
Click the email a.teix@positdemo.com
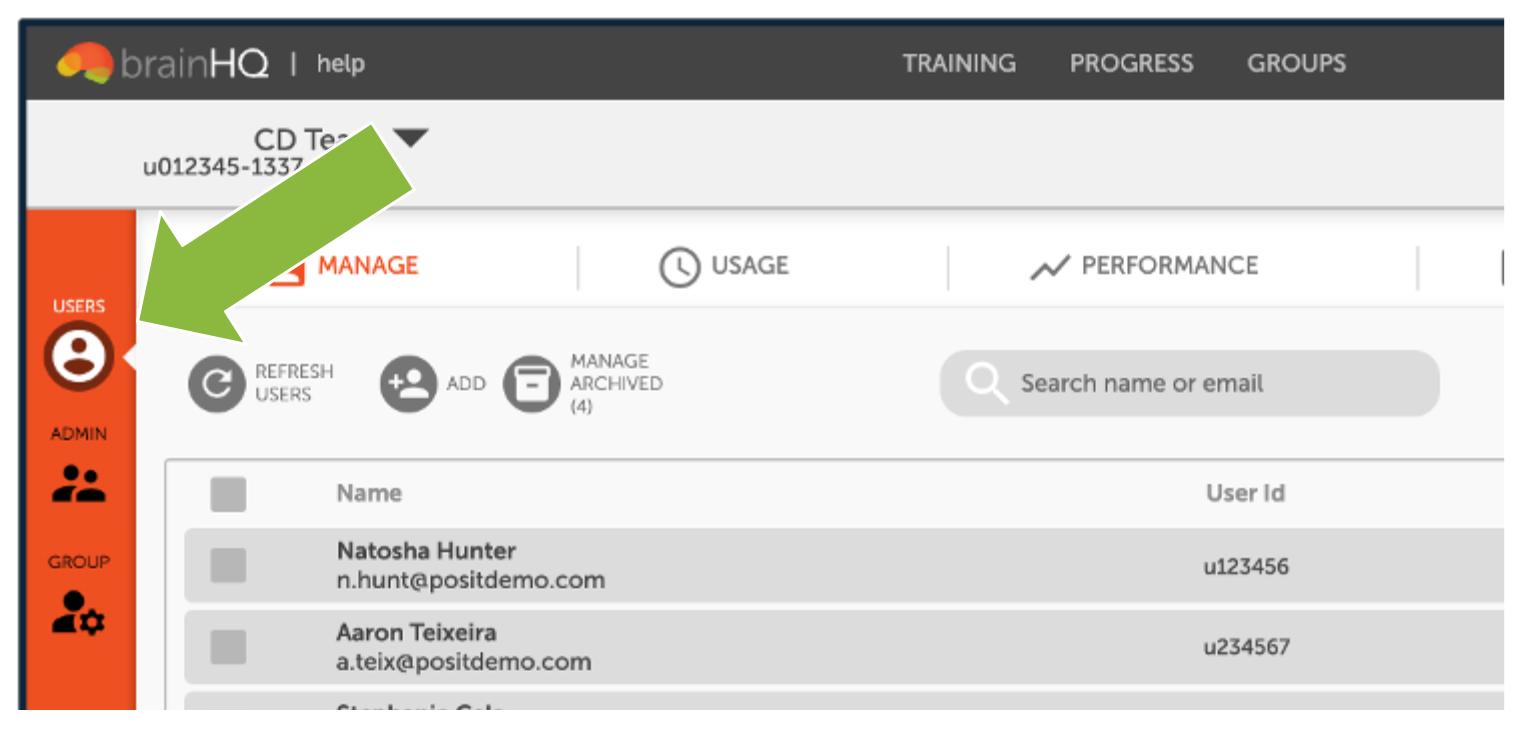click(463, 662)
